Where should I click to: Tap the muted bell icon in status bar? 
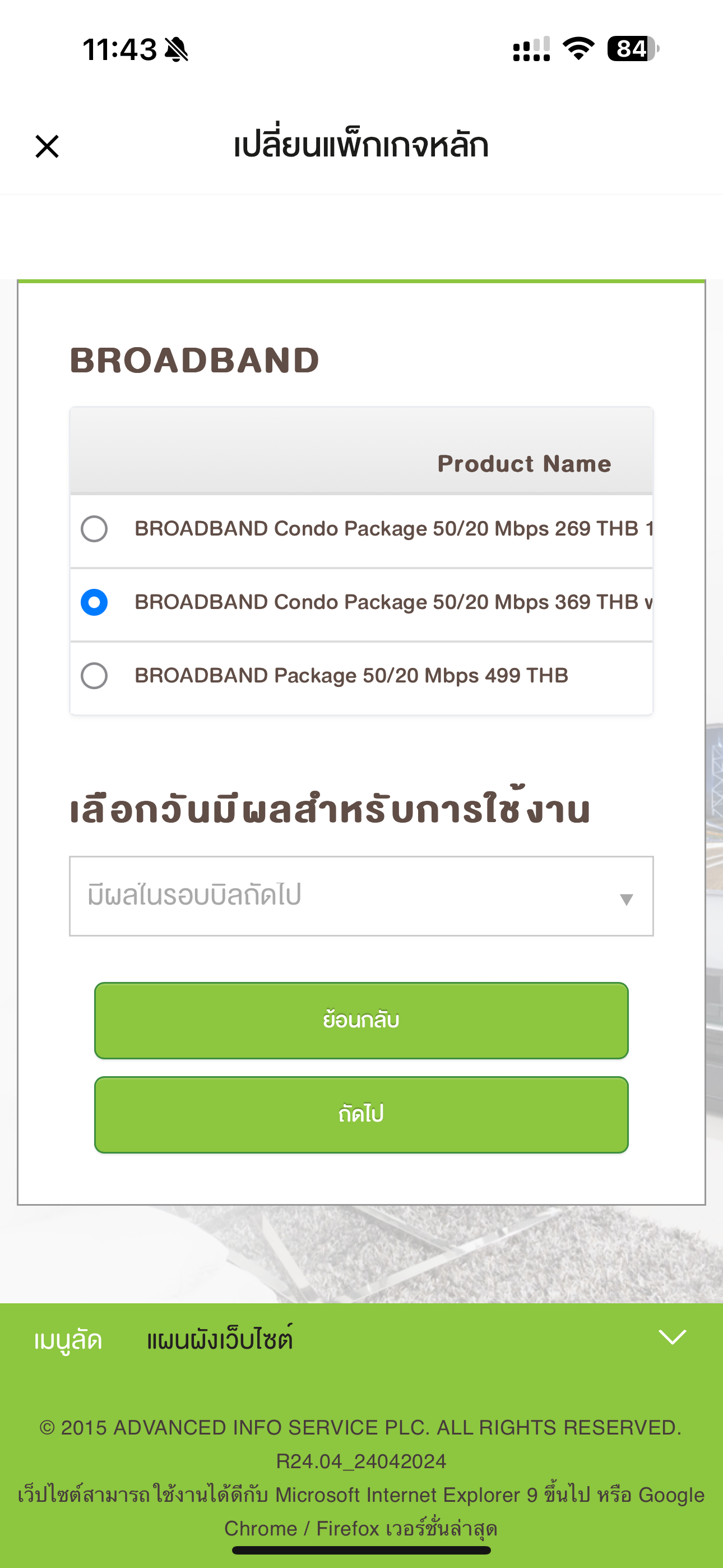tap(177, 49)
